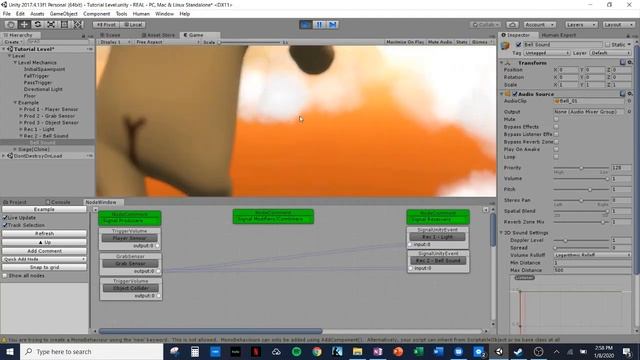The image size is (640, 360).
Task: Open the Windows Start menu
Action: point(10,351)
